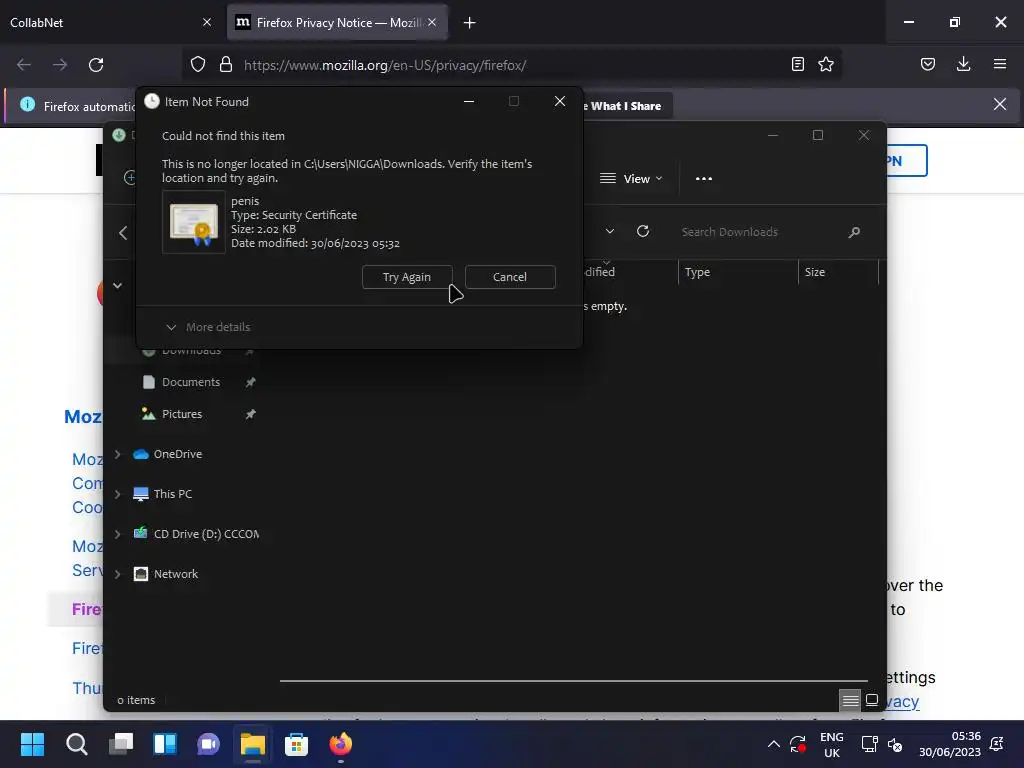Open Documents in Explorer sidebar

click(x=191, y=382)
